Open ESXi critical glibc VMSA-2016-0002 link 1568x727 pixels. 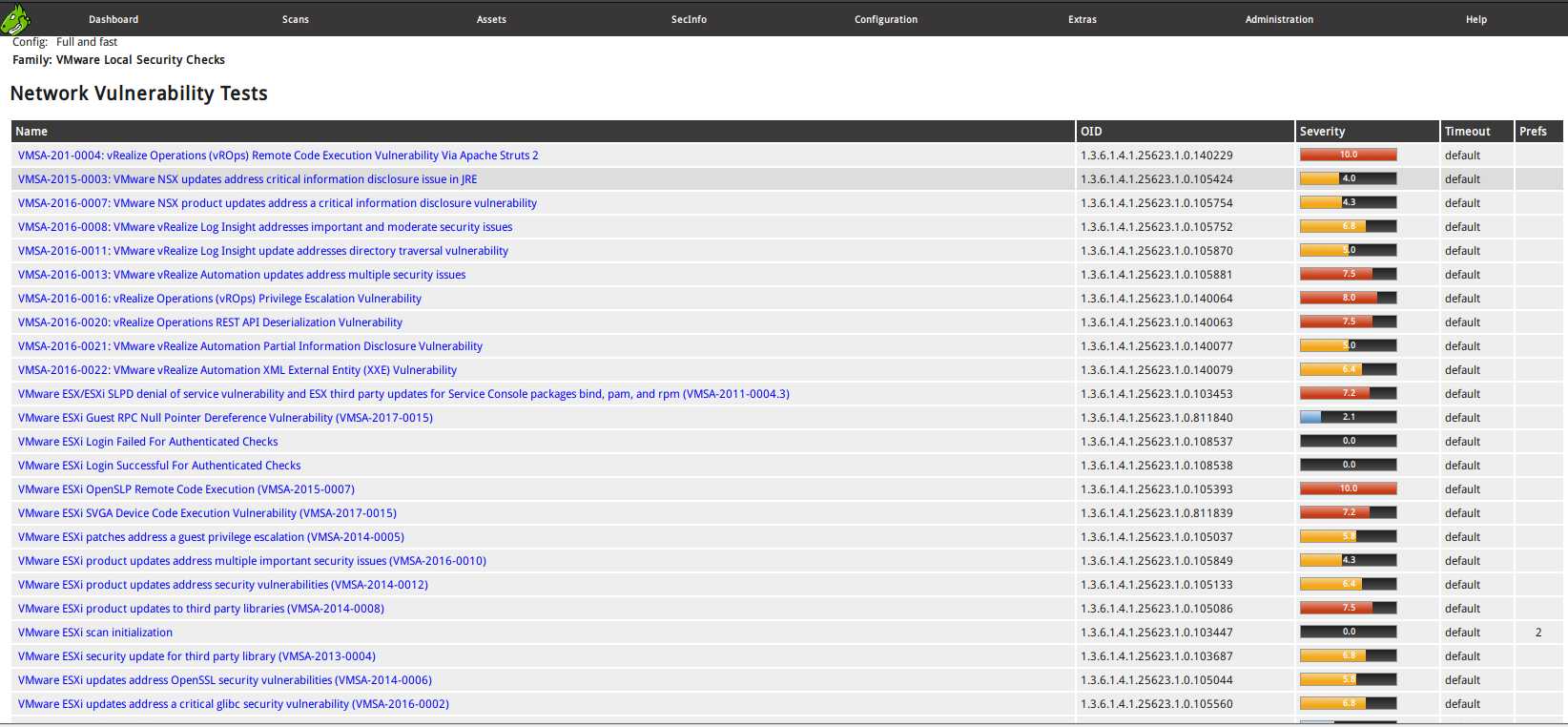coord(233,704)
